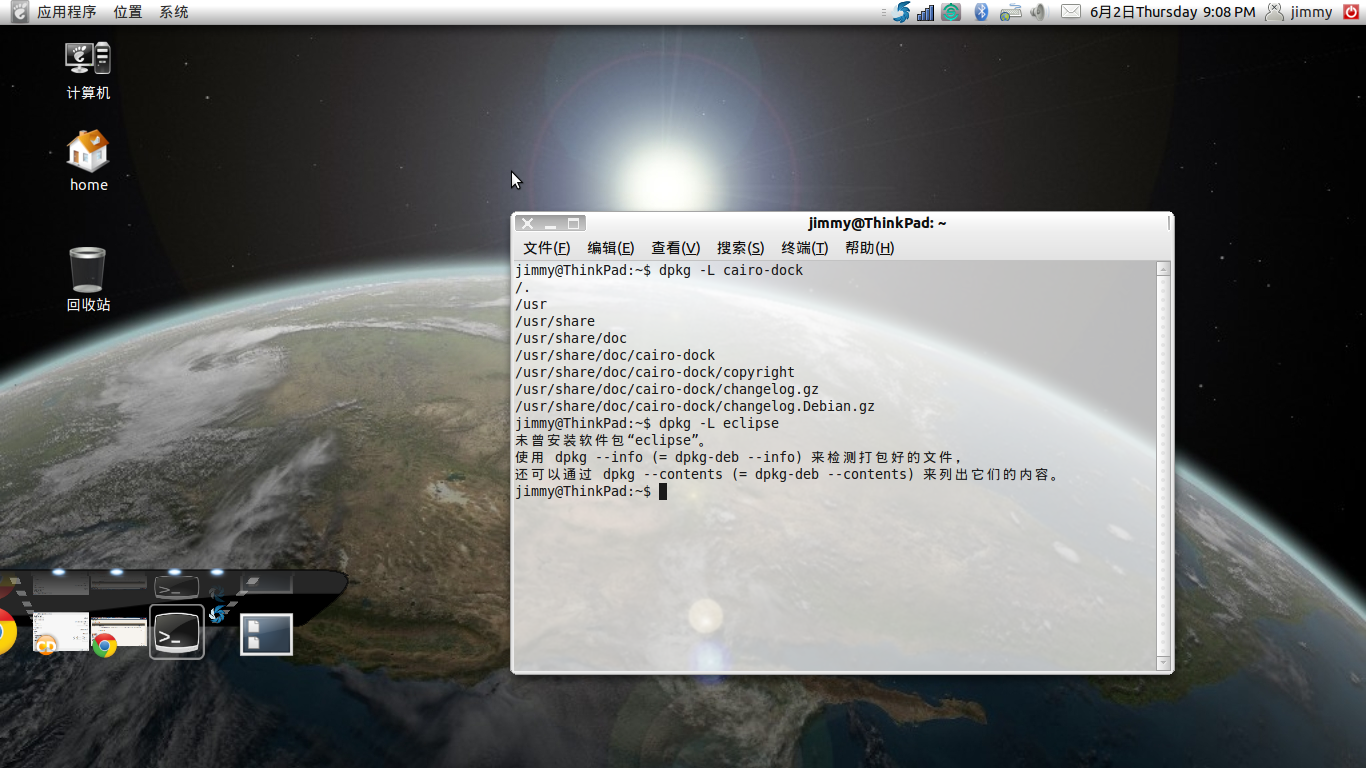Viewport: 1366px width, 768px height.
Task: Open the jimmy user status menu
Action: click(1299, 12)
